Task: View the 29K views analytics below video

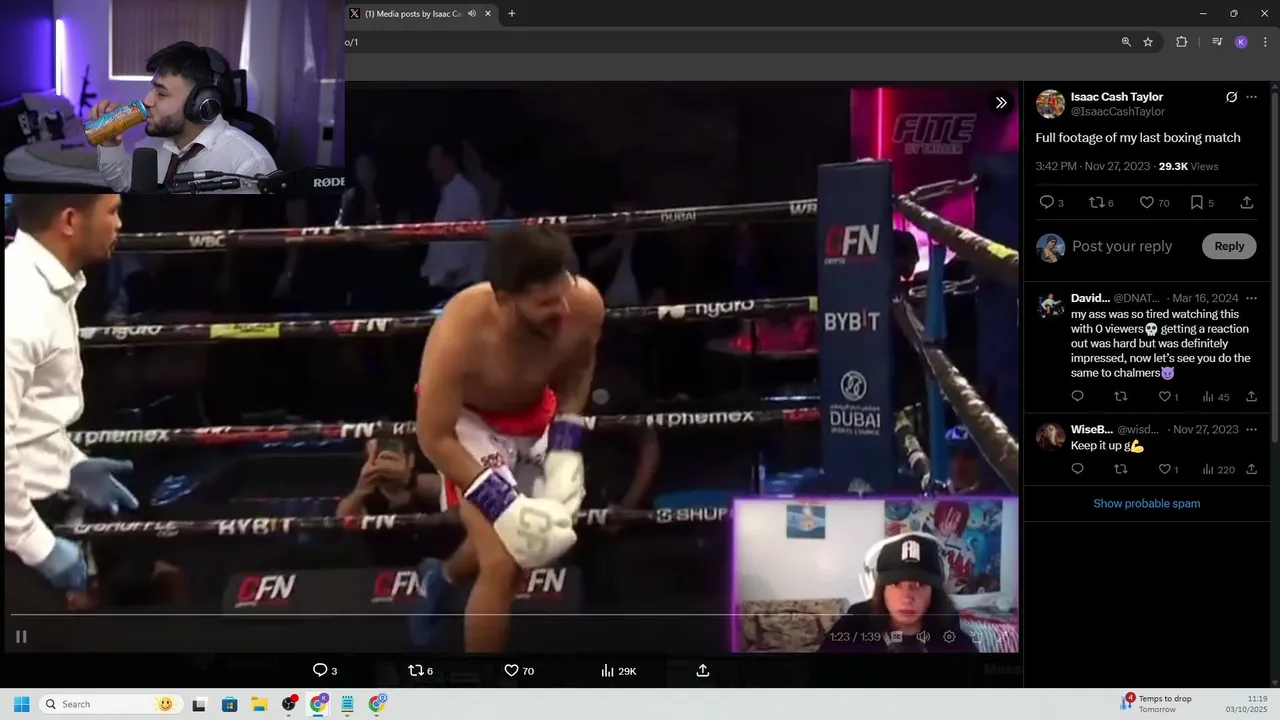Action: [x=618, y=670]
